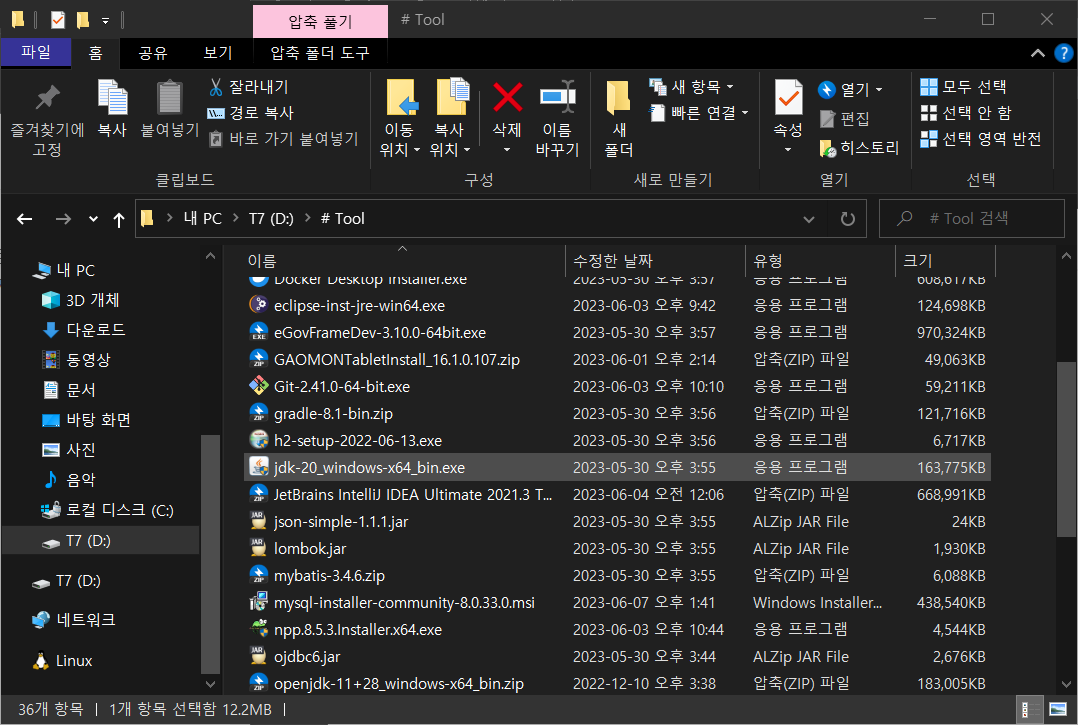This screenshot has height=725, width=1078.
Task: Click the 붙여넣기 (Paste) clipboard icon
Action: (x=169, y=109)
